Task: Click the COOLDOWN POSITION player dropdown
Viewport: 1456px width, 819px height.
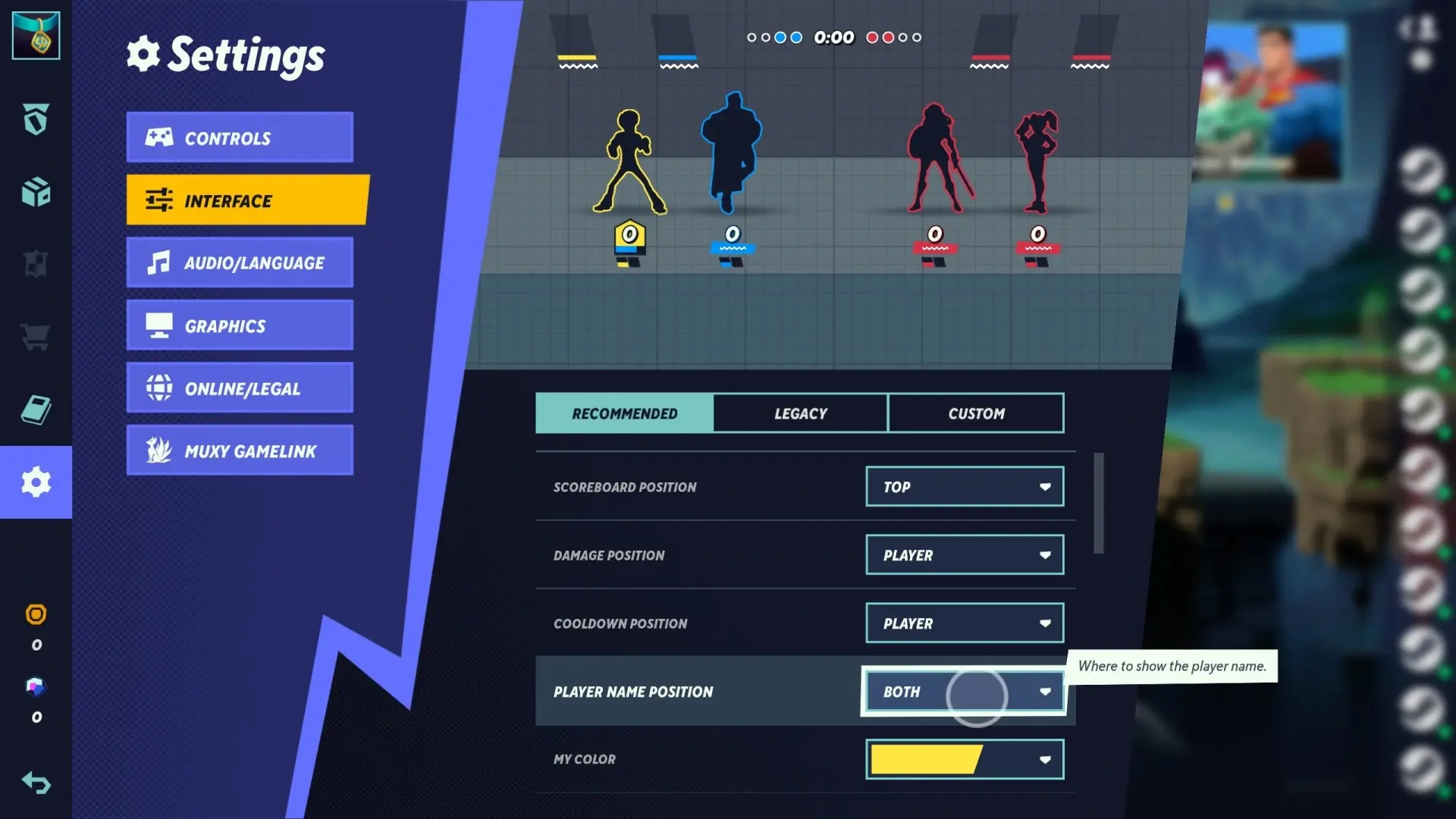Action: (x=963, y=623)
